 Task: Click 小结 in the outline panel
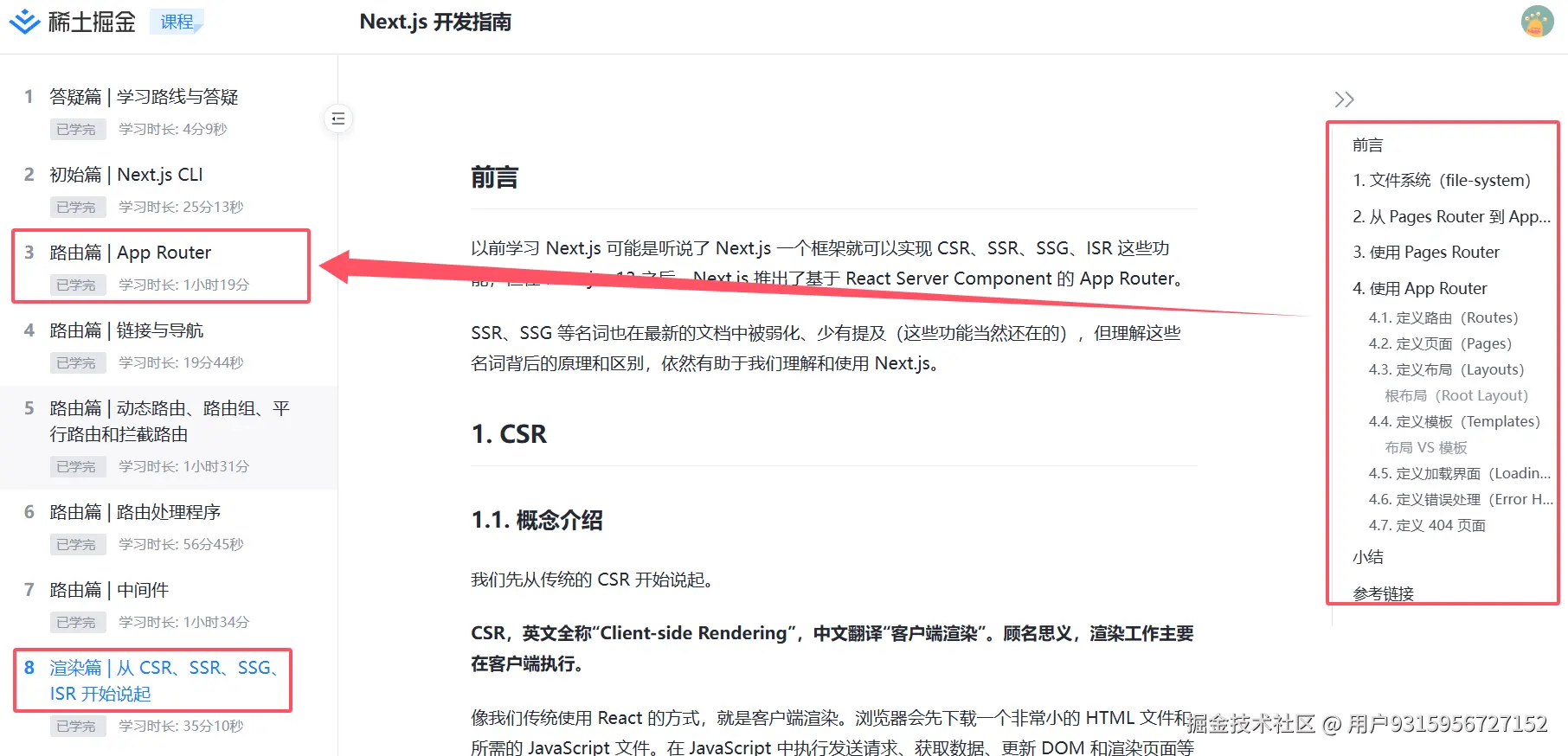(1367, 558)
